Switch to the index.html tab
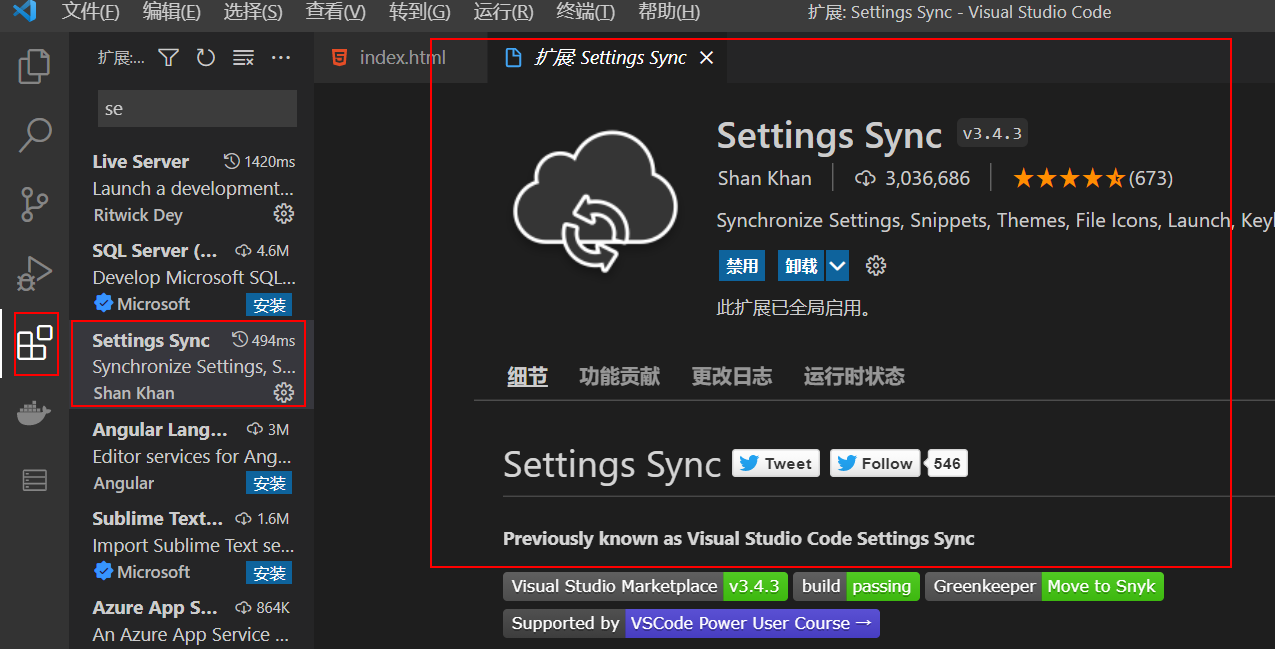1275x649 pixels. click(401, 58)
